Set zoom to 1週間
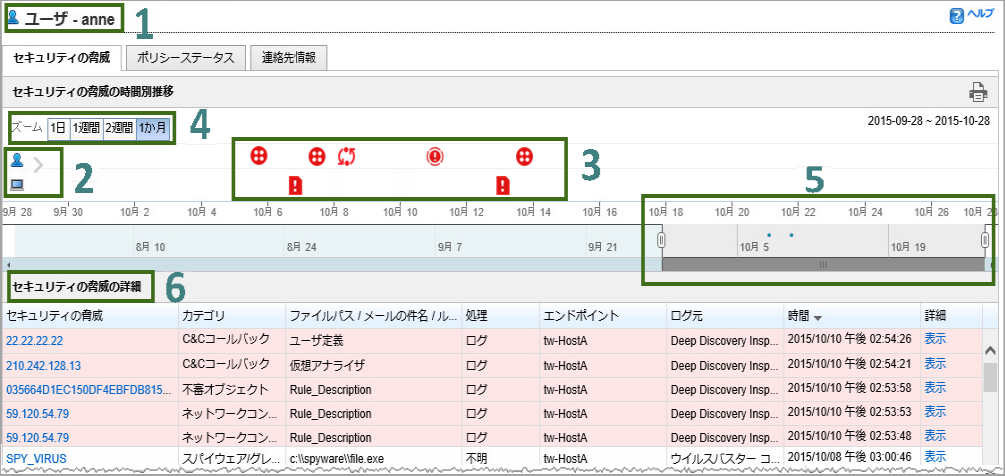Image resolution: width=1005 pixels, height=476 pixels. coord(85,128)
